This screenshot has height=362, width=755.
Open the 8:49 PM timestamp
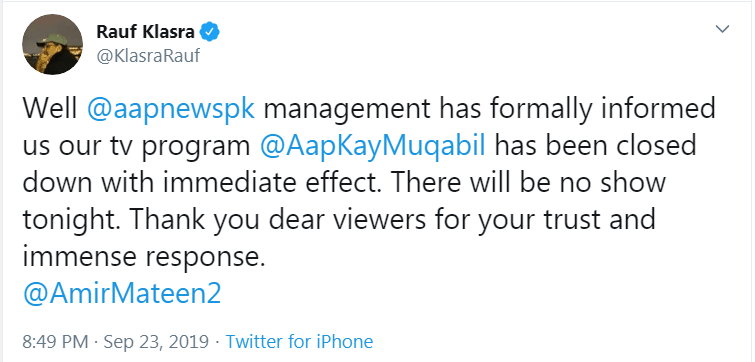tap(55, 342)
